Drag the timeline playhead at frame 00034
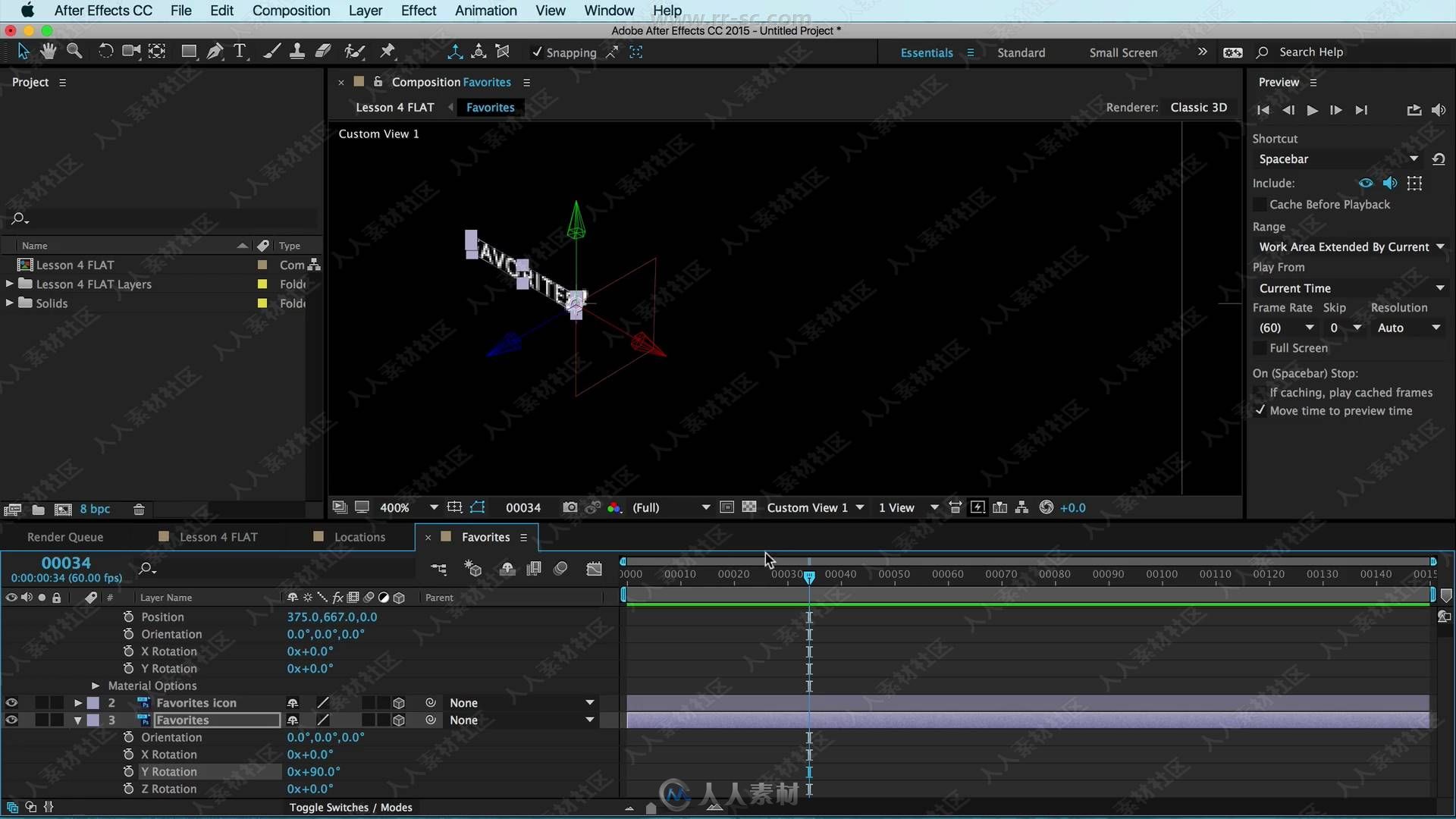Image resolution: width=1456 pixels, height=819 pixels. tap(809, 575)
